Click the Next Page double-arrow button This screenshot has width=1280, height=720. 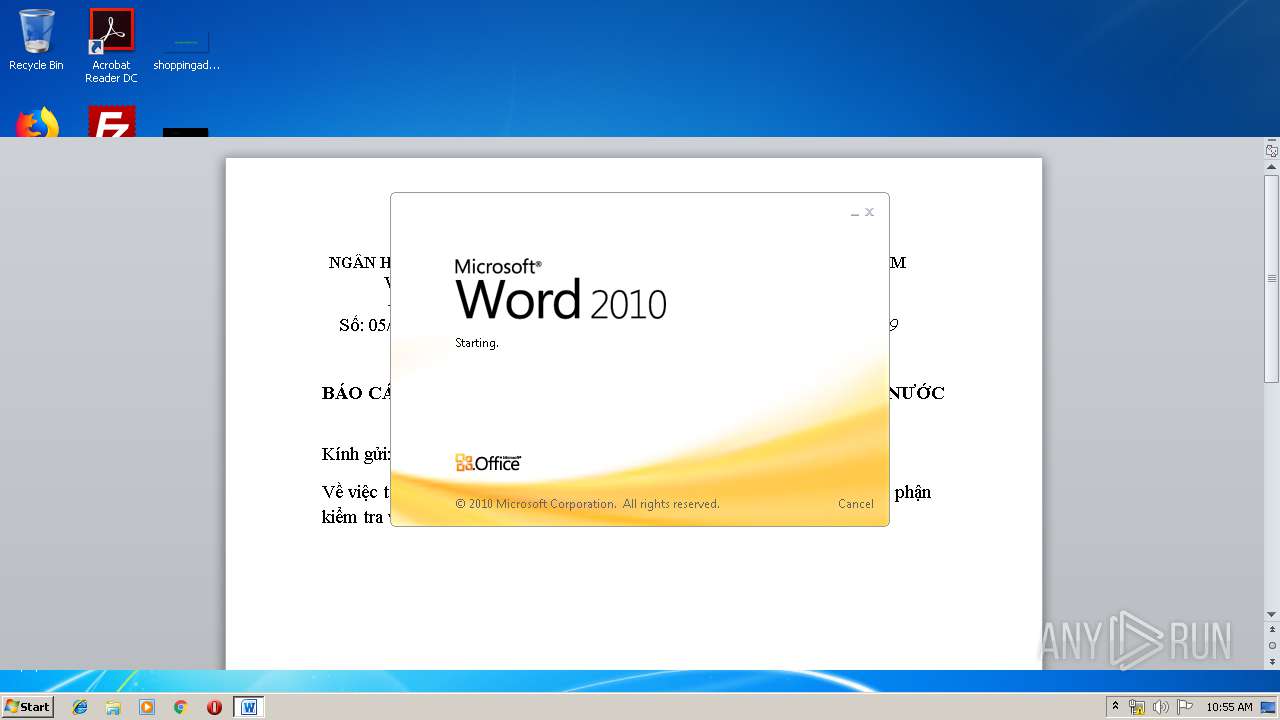coord(1272,661)
